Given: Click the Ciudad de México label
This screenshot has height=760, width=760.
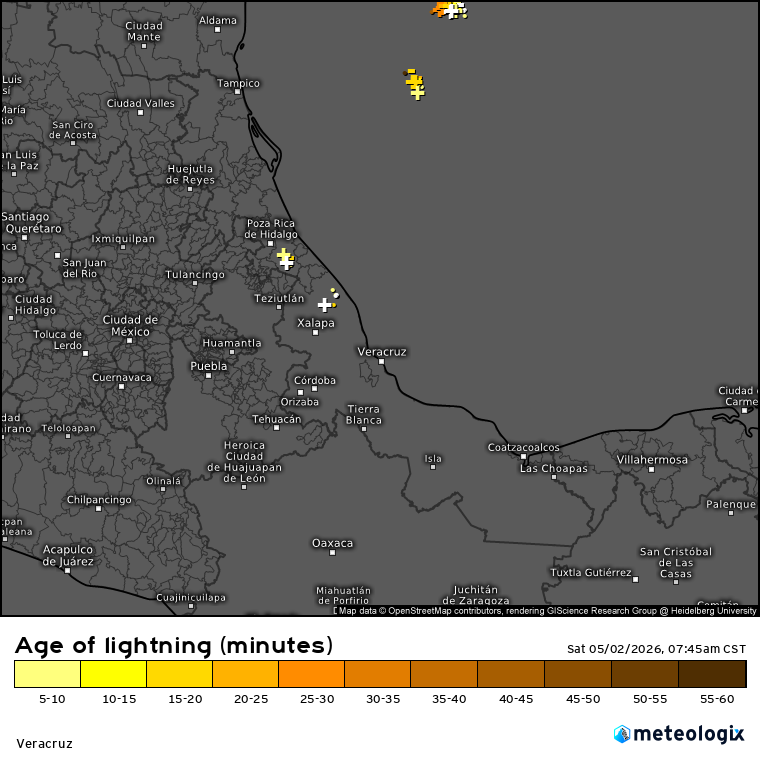Looking at the screenshot, I should point(130,326).
